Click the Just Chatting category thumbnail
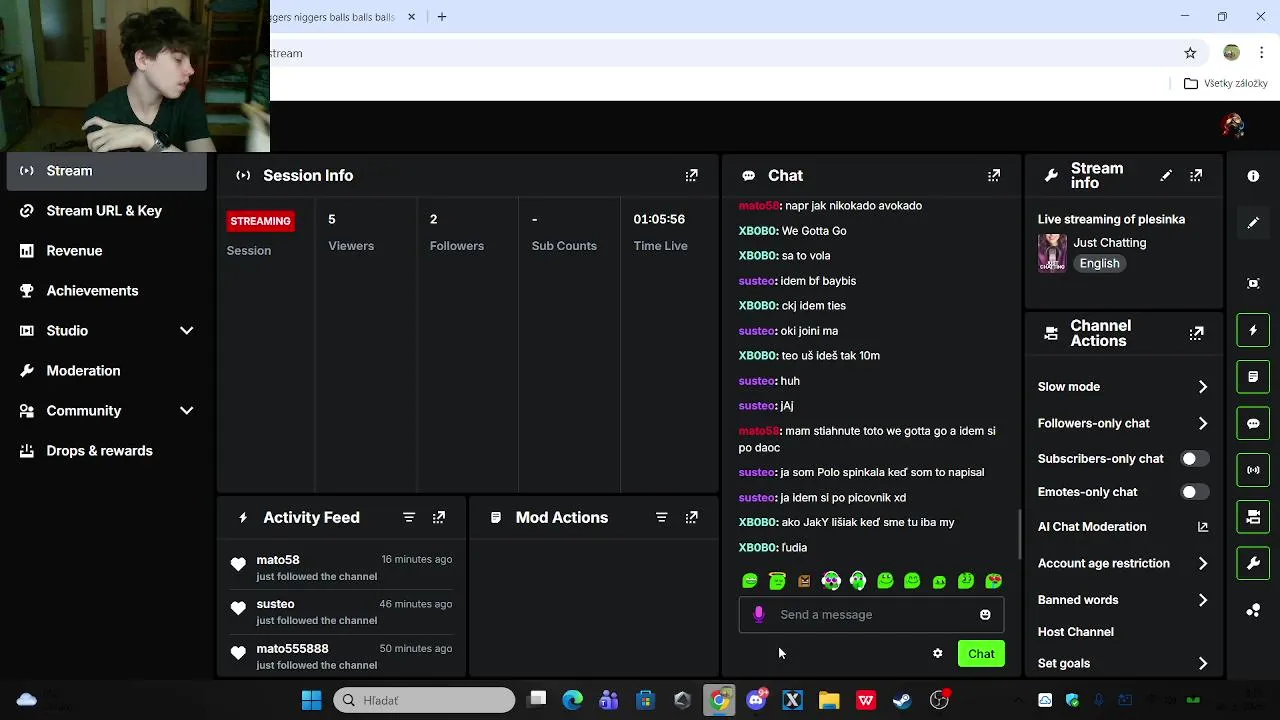The image size is (1280, 720). pos(1052,254)
